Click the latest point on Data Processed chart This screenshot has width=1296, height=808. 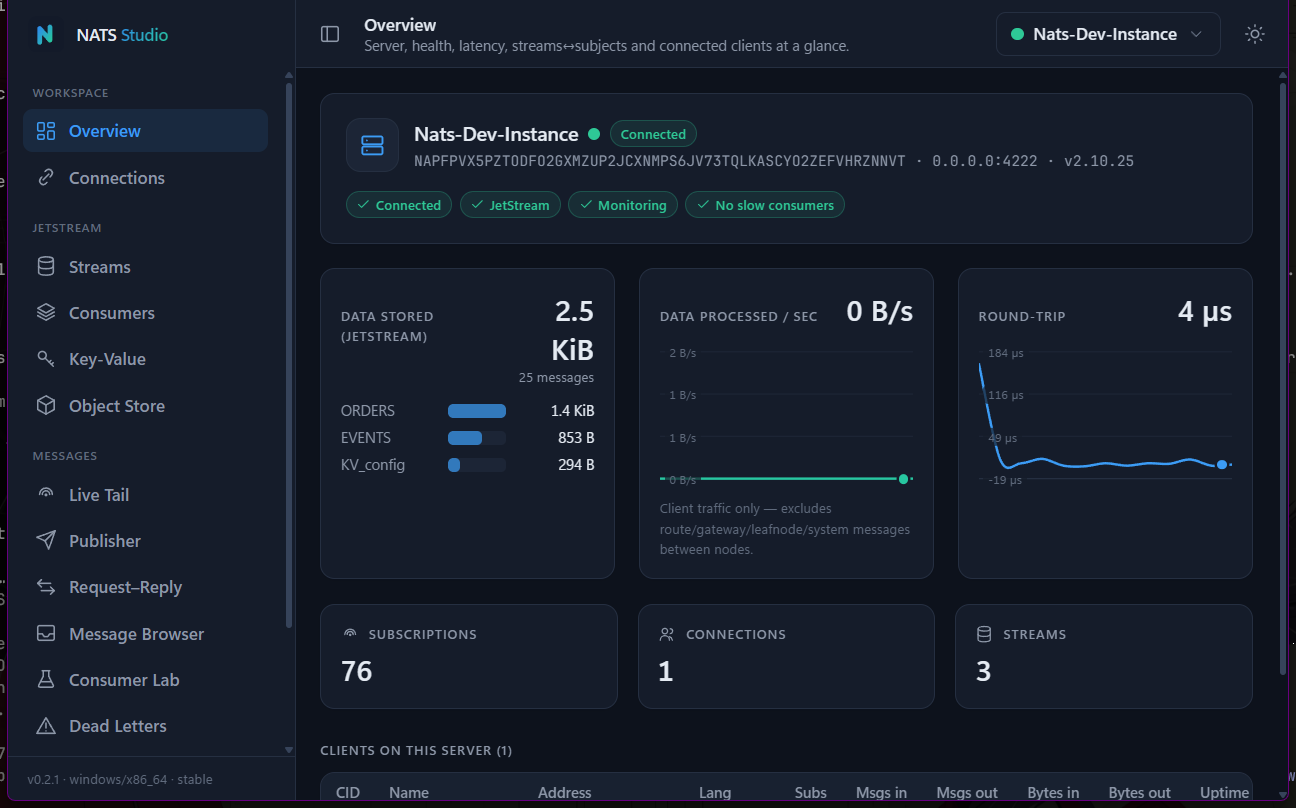pos(903,479)
